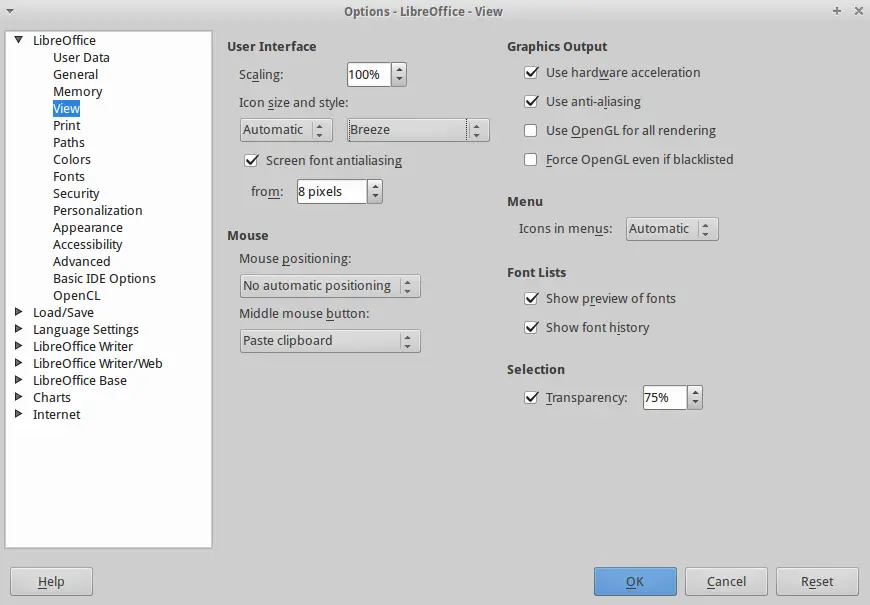Open Icons in menus dropdown
This screenshot has height=605, width=870.
pyautogui.click(x=672, y=229)
